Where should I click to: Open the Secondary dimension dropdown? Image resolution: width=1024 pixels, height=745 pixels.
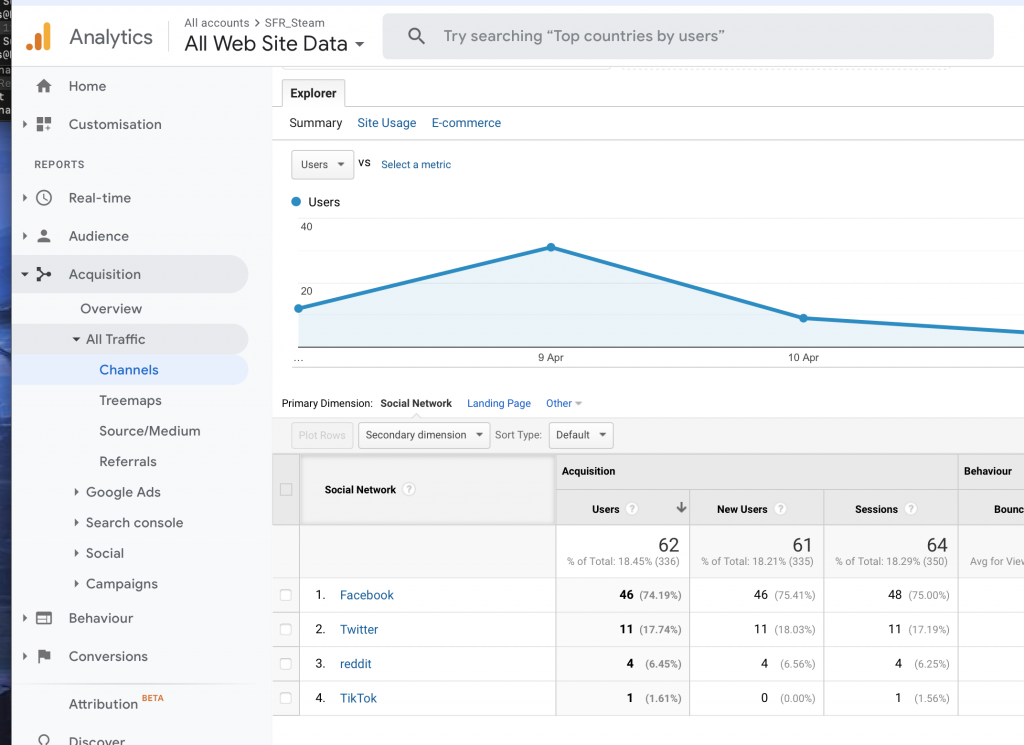pyautogui.click(x=424, y=435)
